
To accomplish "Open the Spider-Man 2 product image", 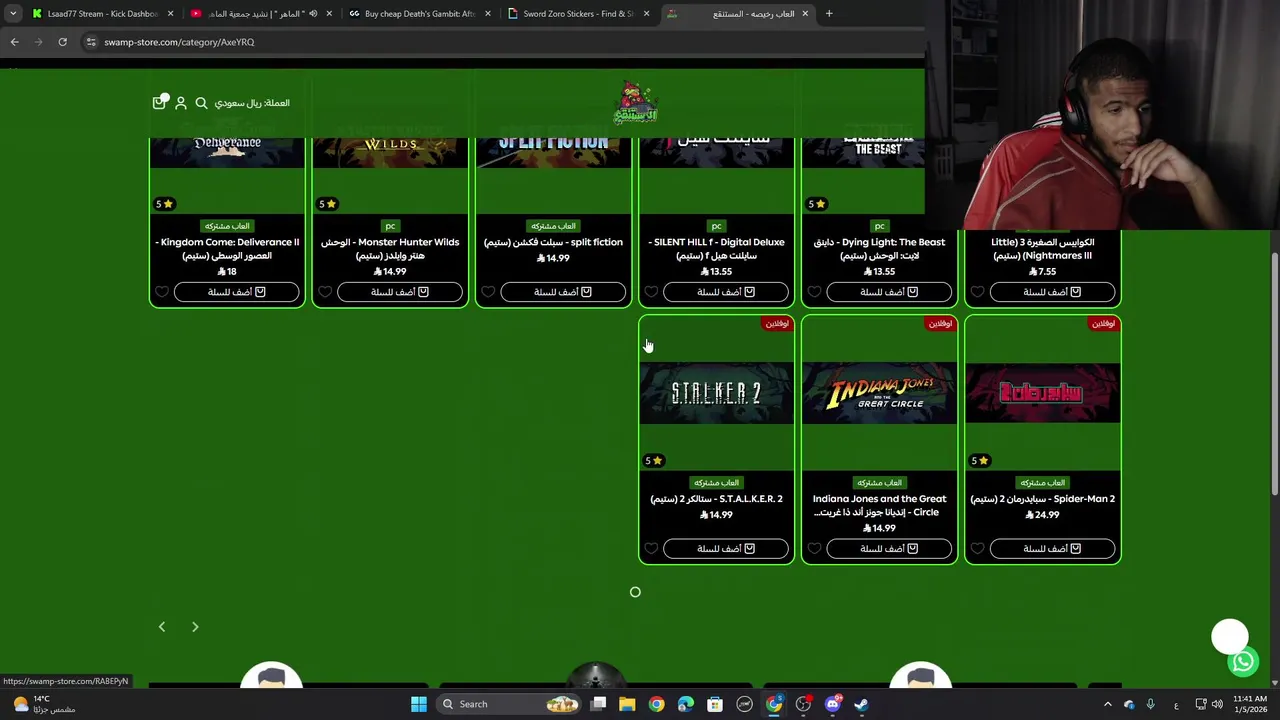I will tap(1042, 393).
